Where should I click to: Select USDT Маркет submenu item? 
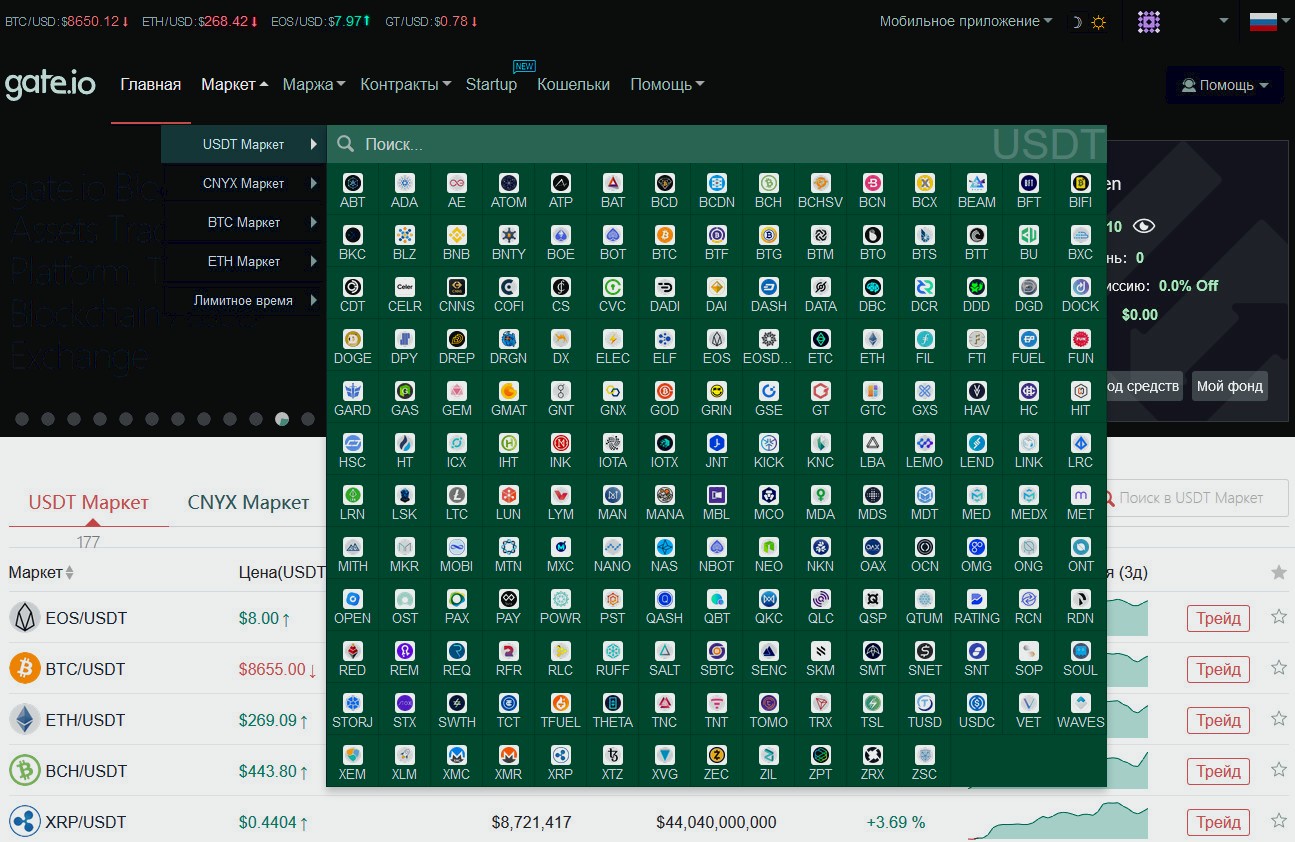[x=244, y=144]
